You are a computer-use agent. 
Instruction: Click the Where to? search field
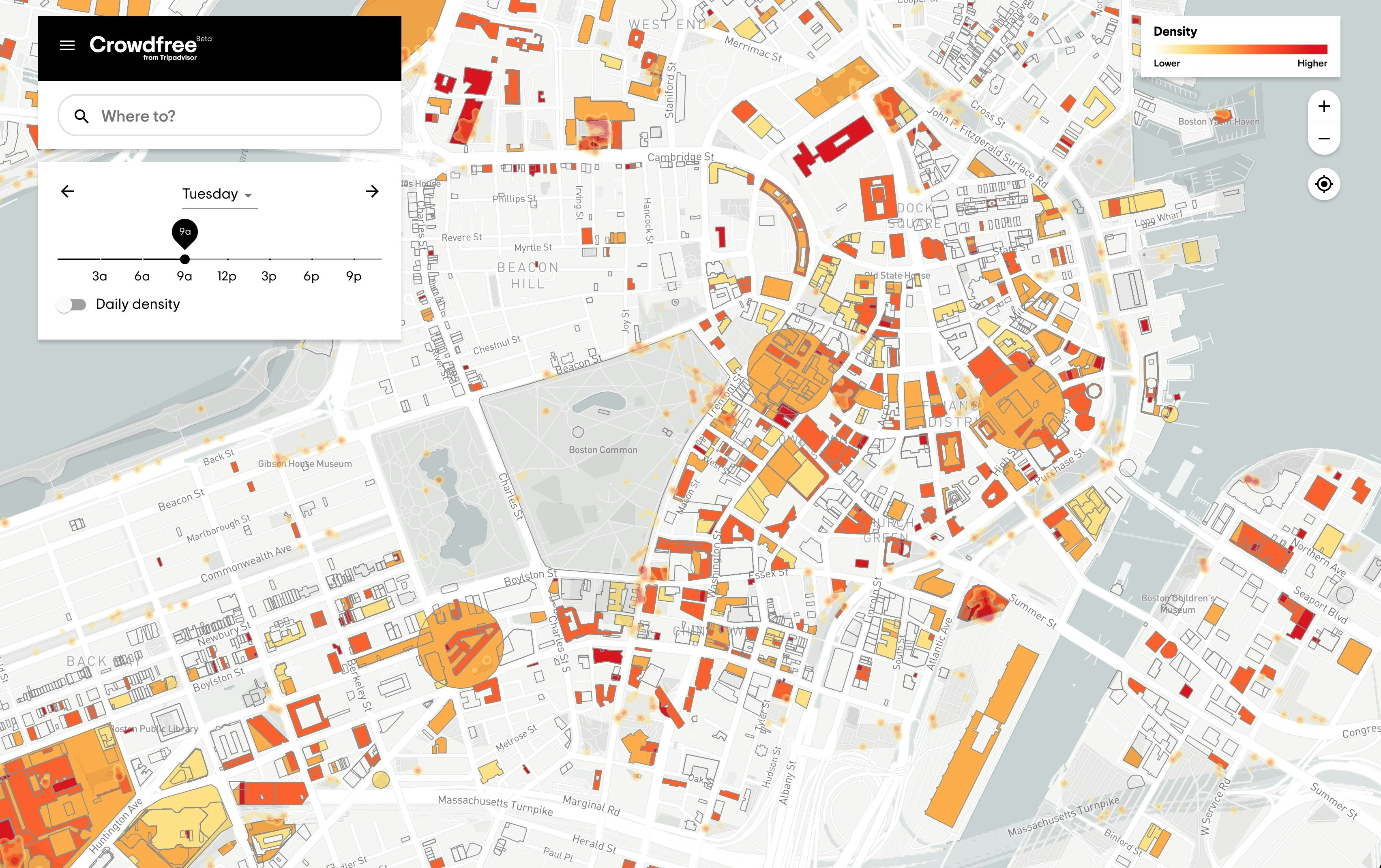(229, 116)
